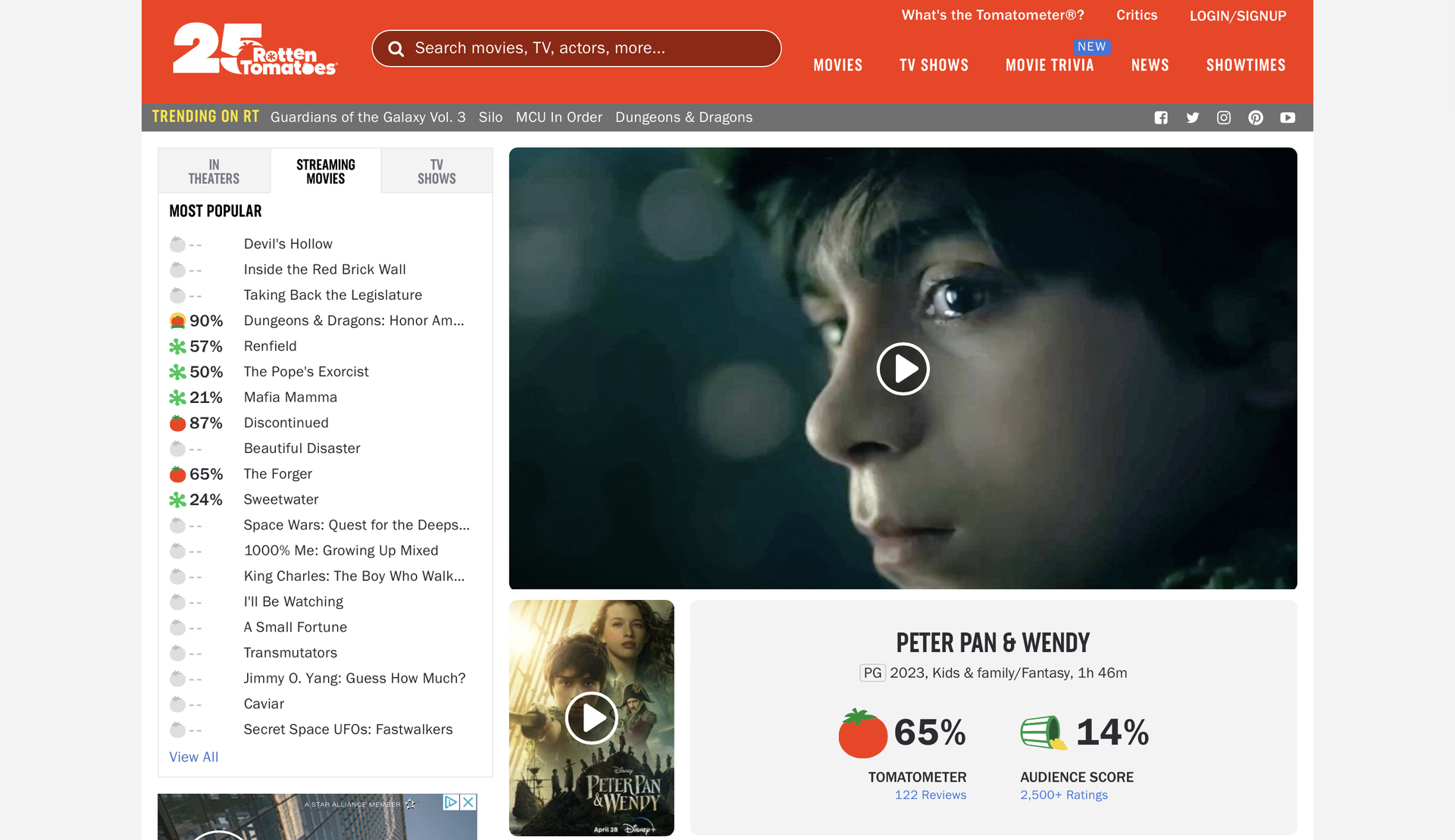Open the 122 Reviews link
The width and height of the screenshot is (1455, 840).
point(931,795)
